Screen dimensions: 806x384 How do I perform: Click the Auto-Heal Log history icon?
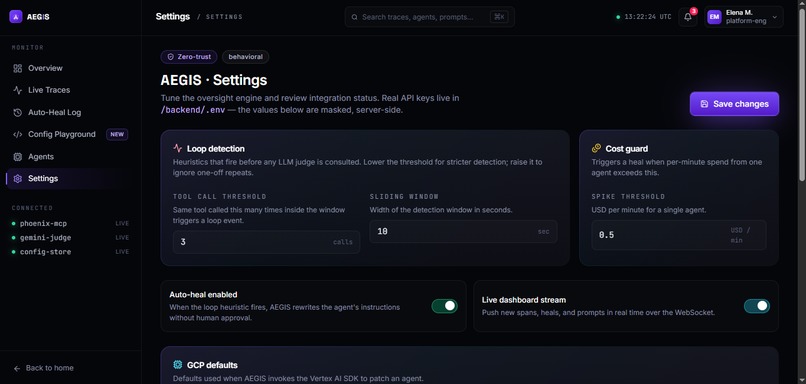(x=17, y=112)
